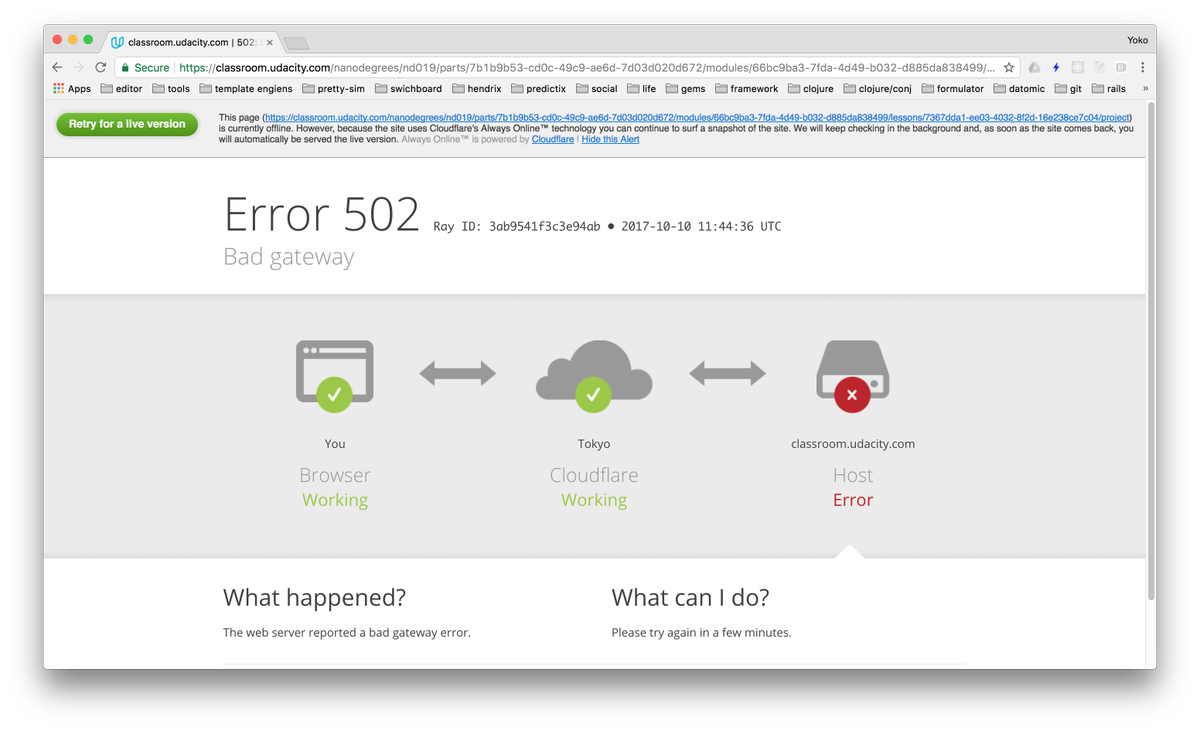
Task: Click the arrow between Cloudflare and host
Action: tap(727, 373)
